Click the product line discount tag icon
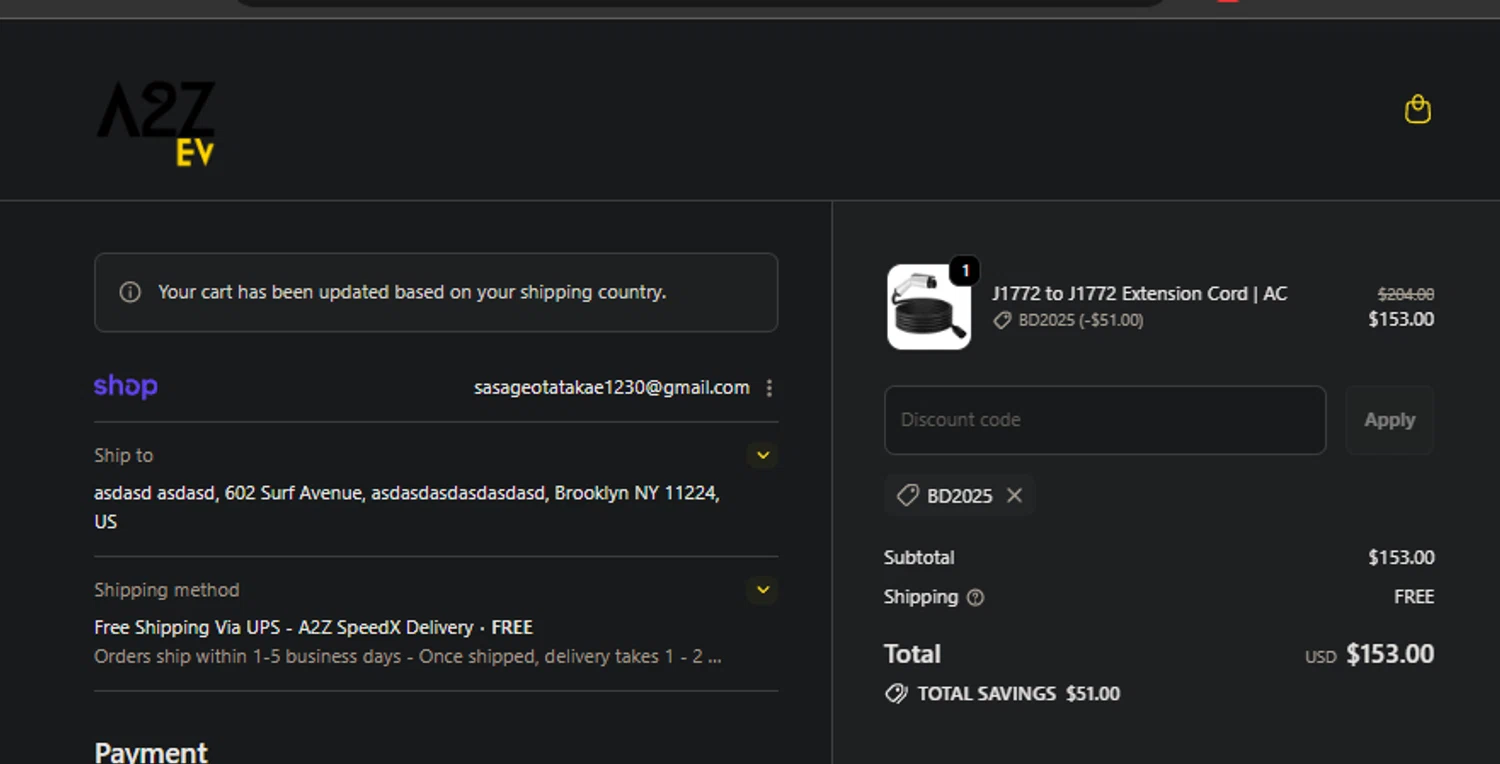 (x=1002, y=320)
